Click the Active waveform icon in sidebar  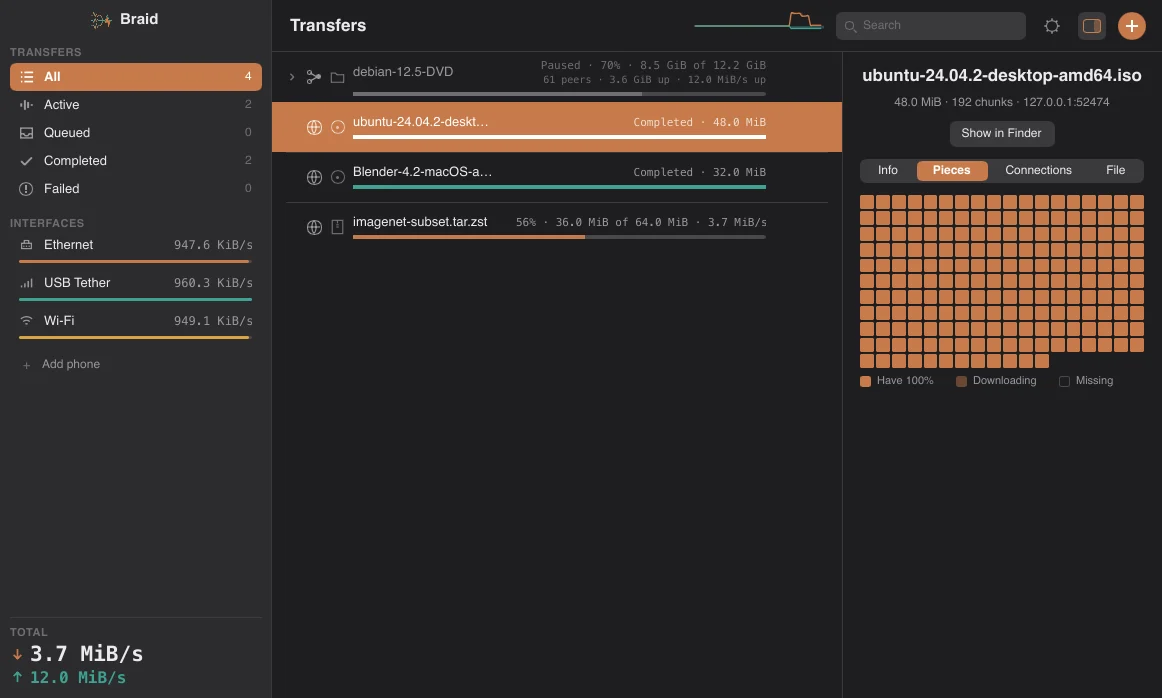pos(27,104)
